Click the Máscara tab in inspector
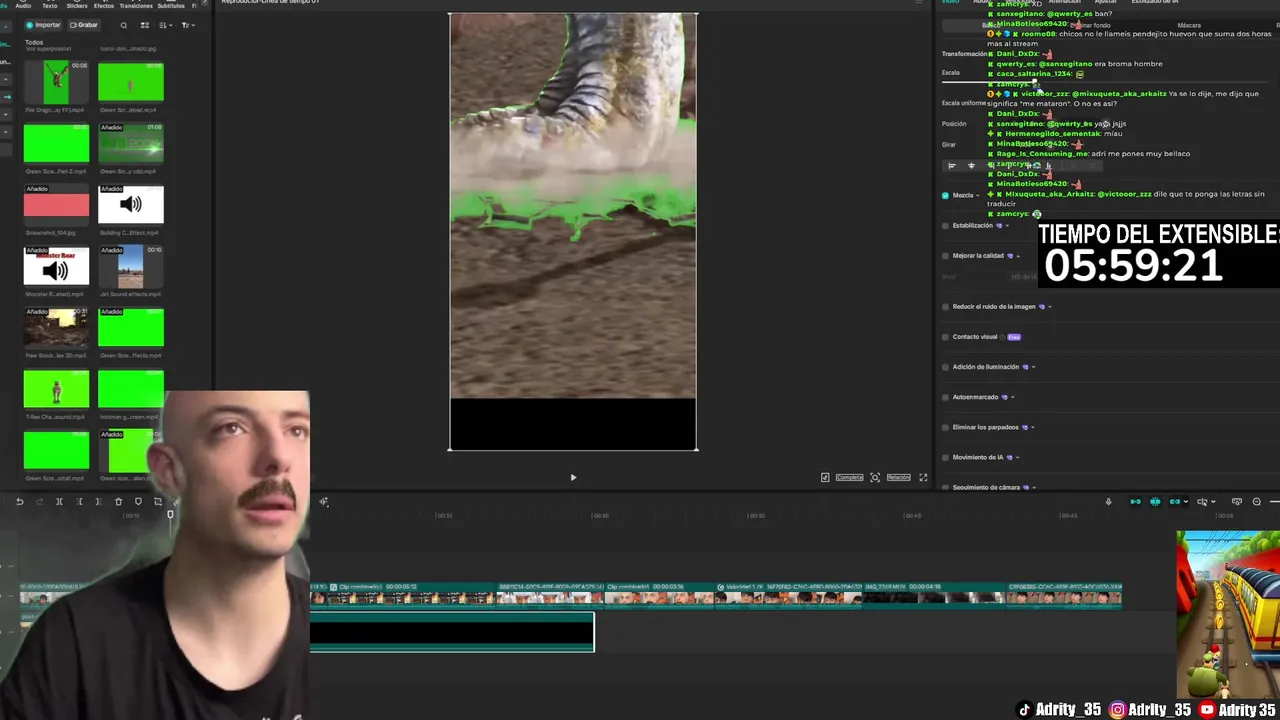 (x=1189, y=25)
